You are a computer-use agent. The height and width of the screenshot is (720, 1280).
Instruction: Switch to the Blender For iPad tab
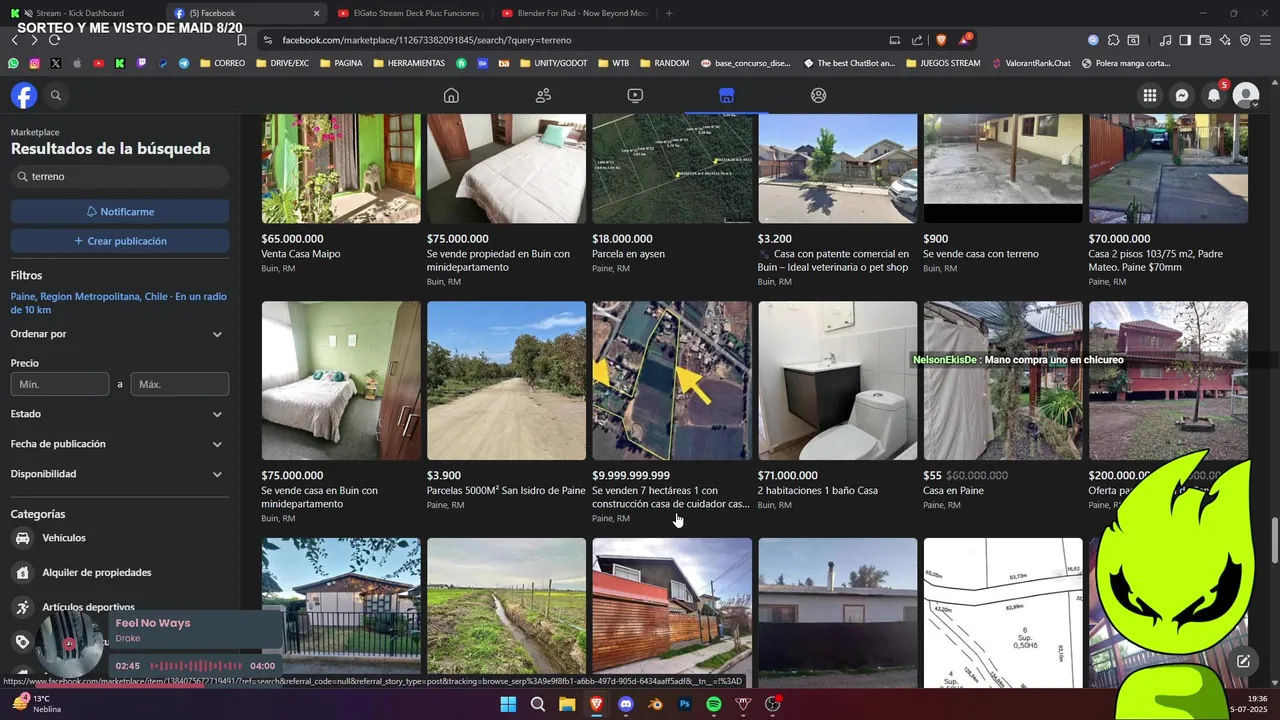575,13
